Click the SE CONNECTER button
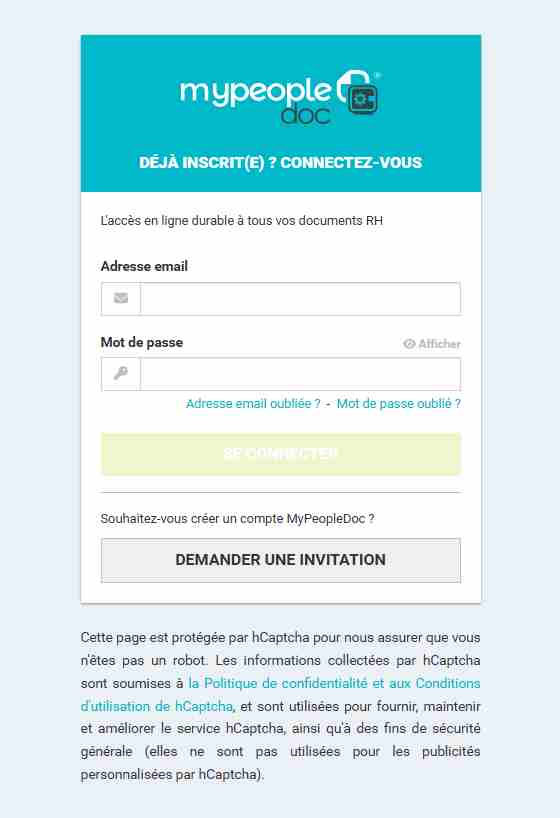The image size is (560, 818). tap(281, 454)
